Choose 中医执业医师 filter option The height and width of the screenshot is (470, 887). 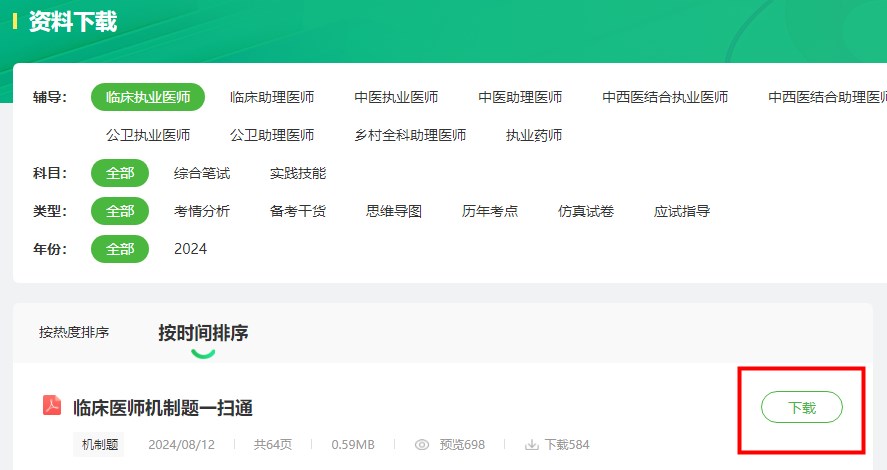[396, 97]
